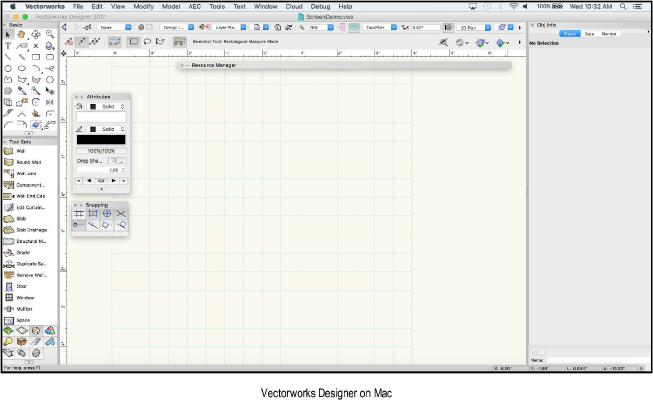Click the Polygonal marquee mode icon

[160, 41]
